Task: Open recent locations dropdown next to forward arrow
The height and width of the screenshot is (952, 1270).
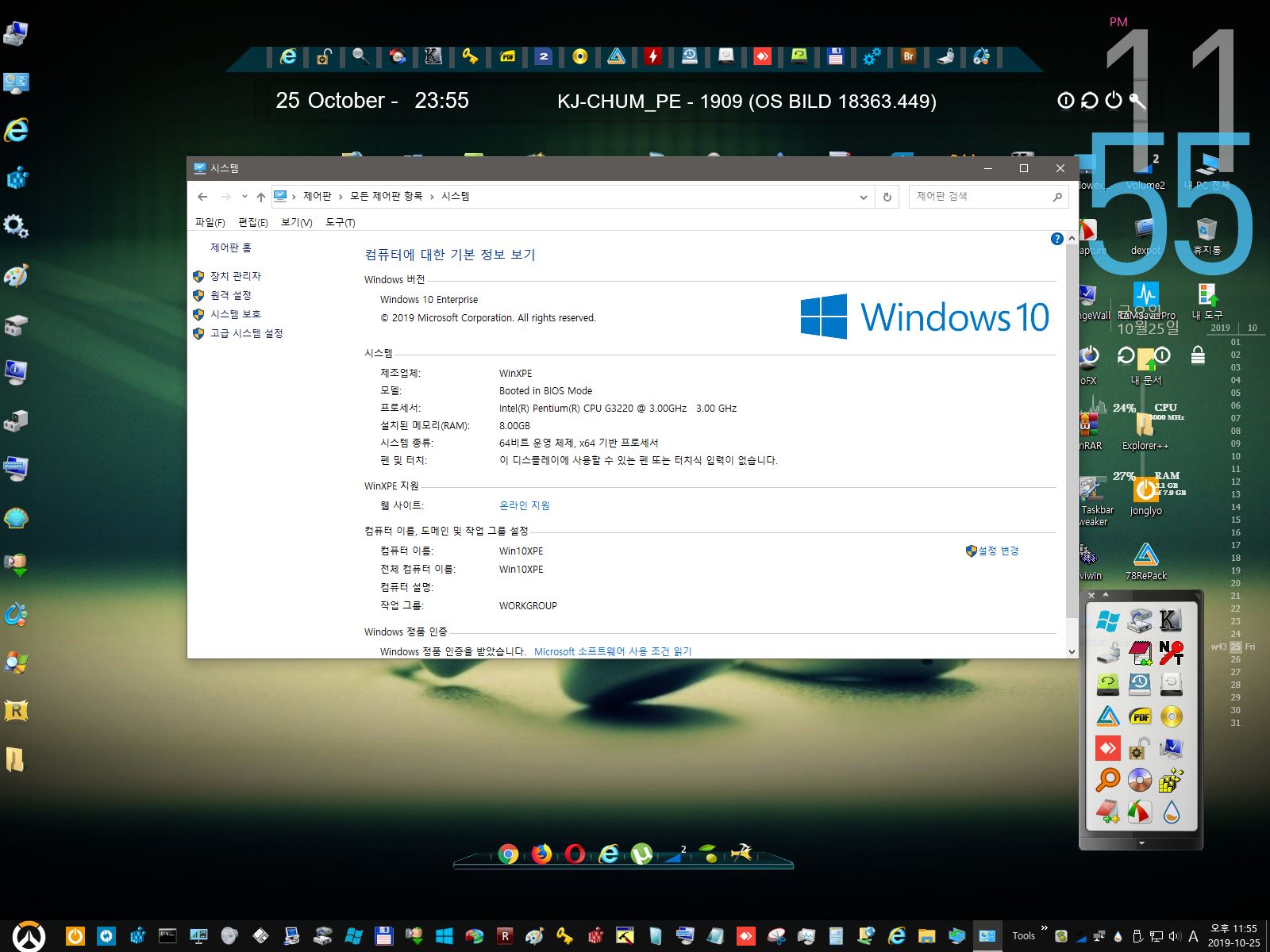Action: click(244, 197)
